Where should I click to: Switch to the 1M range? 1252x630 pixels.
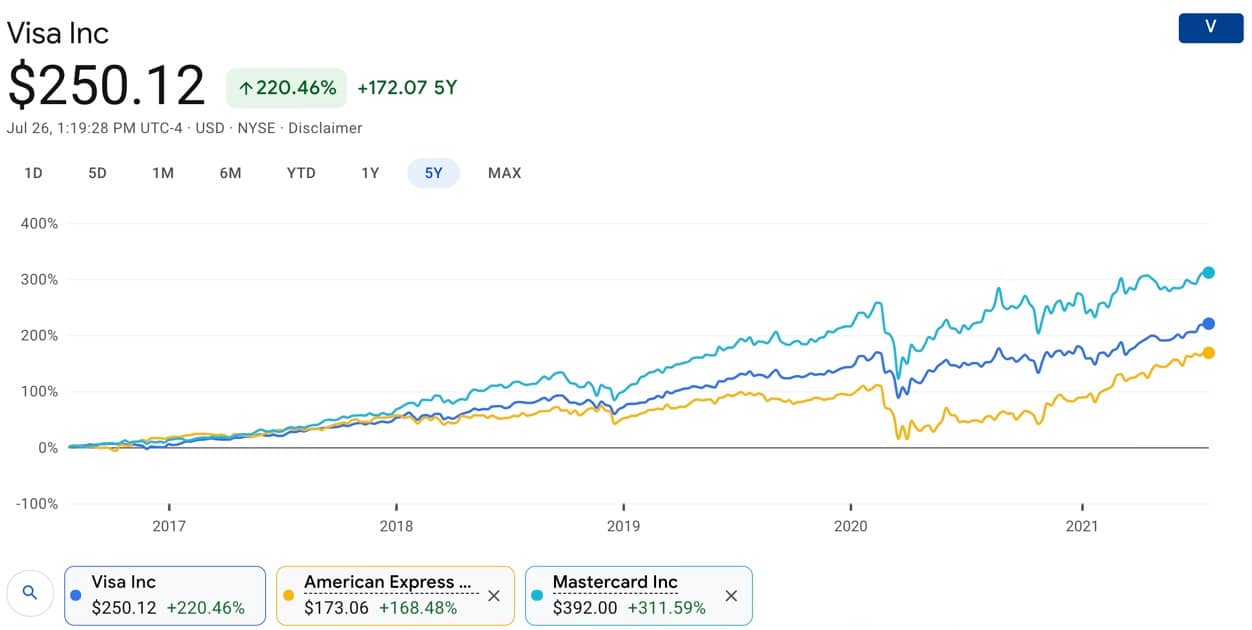[163, 173]
